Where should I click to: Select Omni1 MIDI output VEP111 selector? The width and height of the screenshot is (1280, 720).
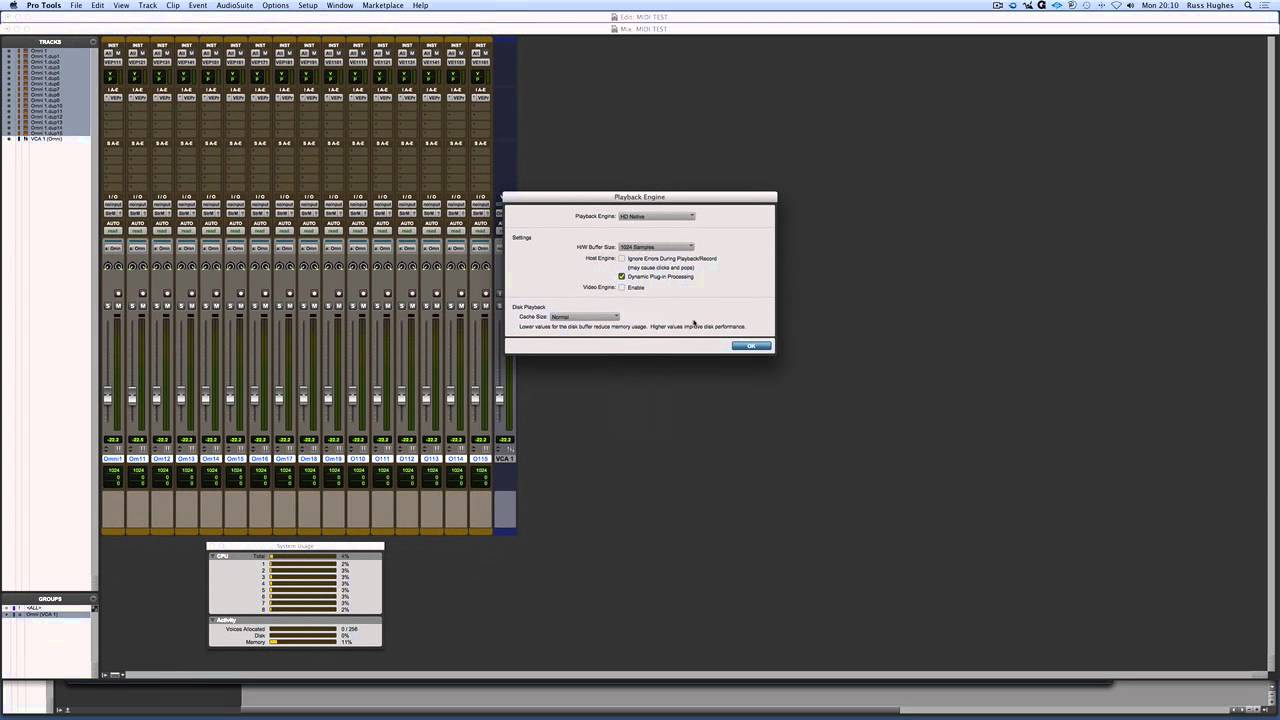[x=113, y=62]
